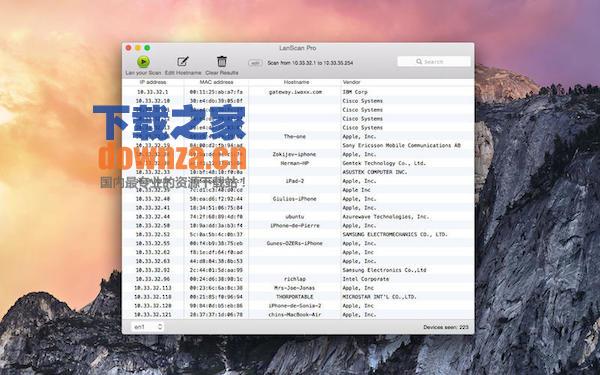Click hostname ubuntu
Screen dimensions: 600x375
(x=295, y=217)
